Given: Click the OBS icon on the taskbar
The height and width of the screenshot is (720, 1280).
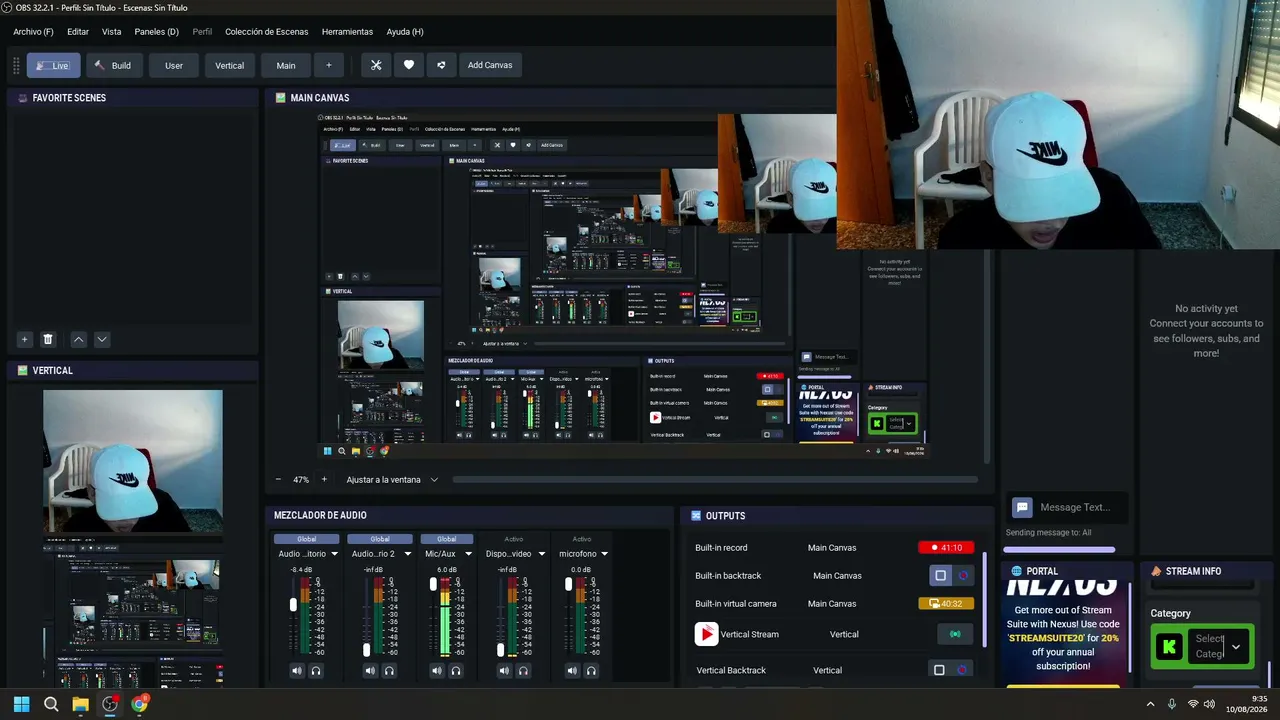Looking at the screenshot, I should click(x=110, y=704).
